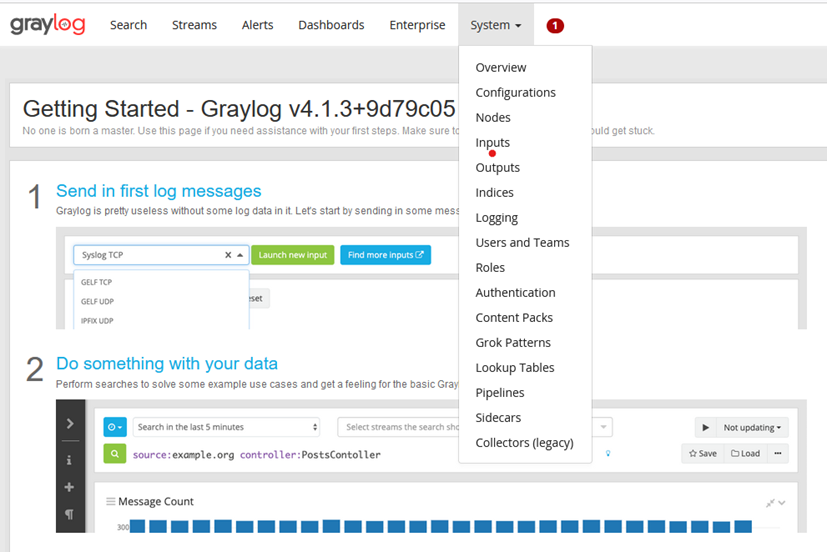Screen dimensions: 827x552
Task: Clear the Syslog TCP selection with X
Action: pyautogui.click(x=228, y=255)
